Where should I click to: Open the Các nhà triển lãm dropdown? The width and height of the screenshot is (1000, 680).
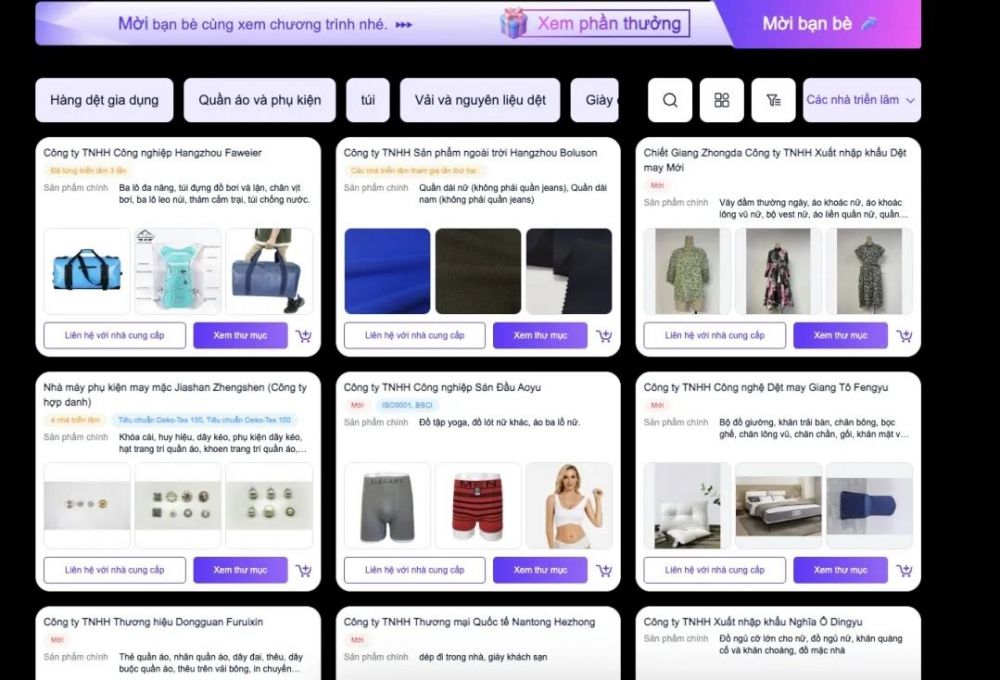(862, 100)
